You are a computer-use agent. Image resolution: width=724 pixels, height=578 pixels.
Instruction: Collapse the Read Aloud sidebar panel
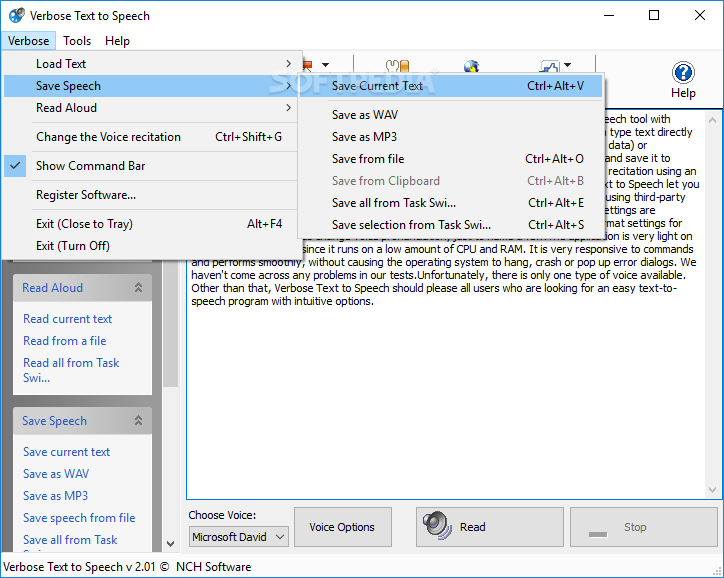point(138,288)
